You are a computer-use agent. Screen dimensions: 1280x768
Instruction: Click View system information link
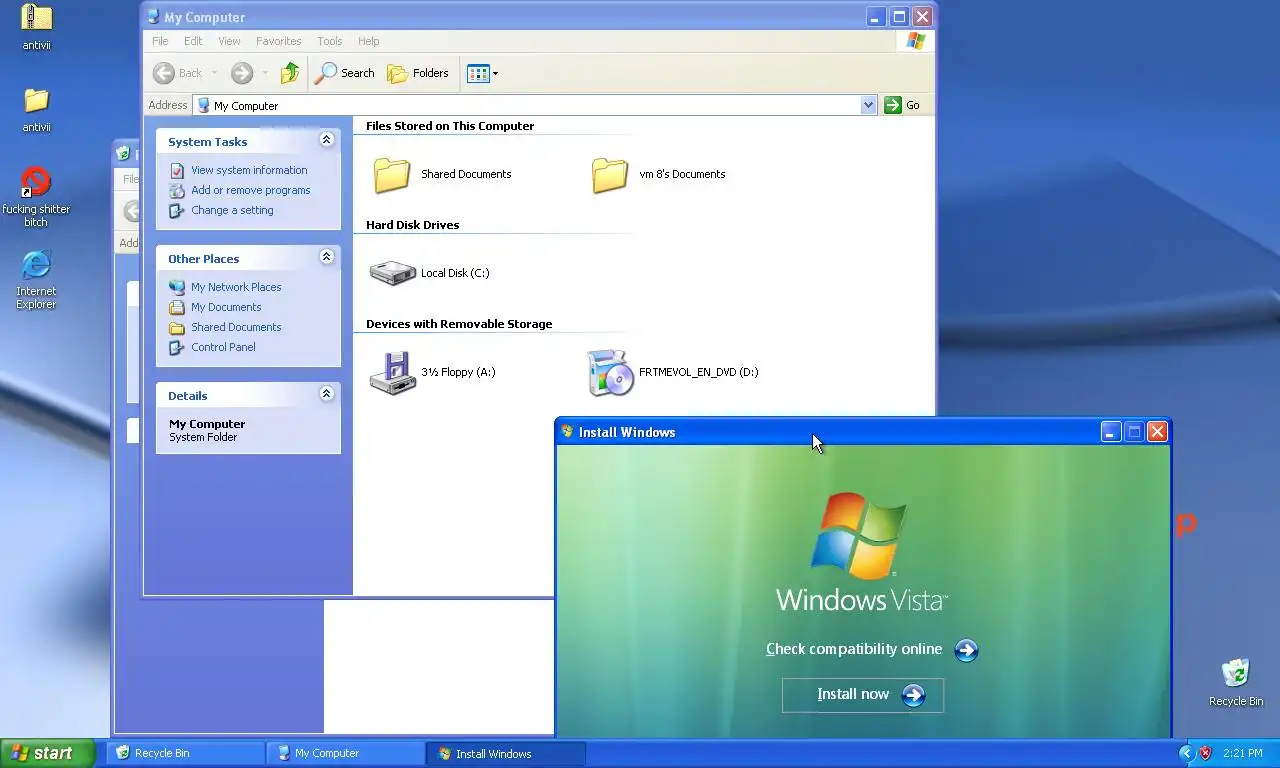pyautogui.click(x=249, y=170)
